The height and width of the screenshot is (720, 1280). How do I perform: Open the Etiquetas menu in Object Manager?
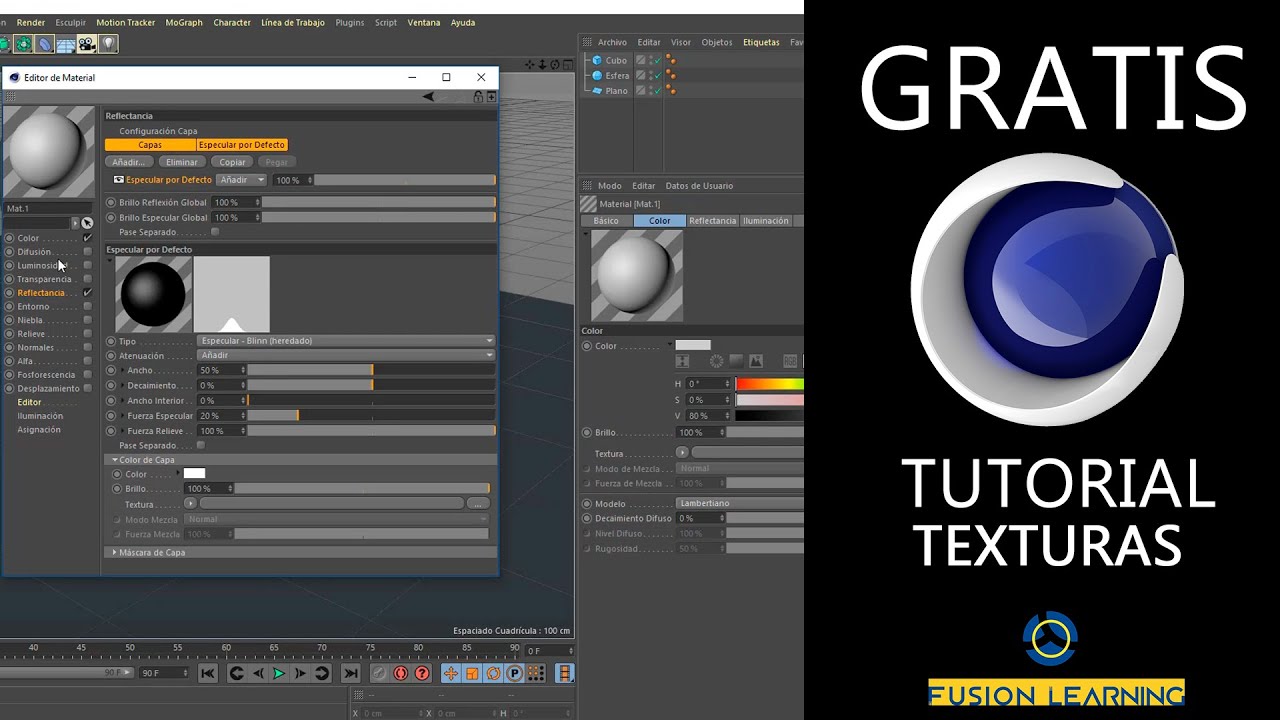pos(761,42)
